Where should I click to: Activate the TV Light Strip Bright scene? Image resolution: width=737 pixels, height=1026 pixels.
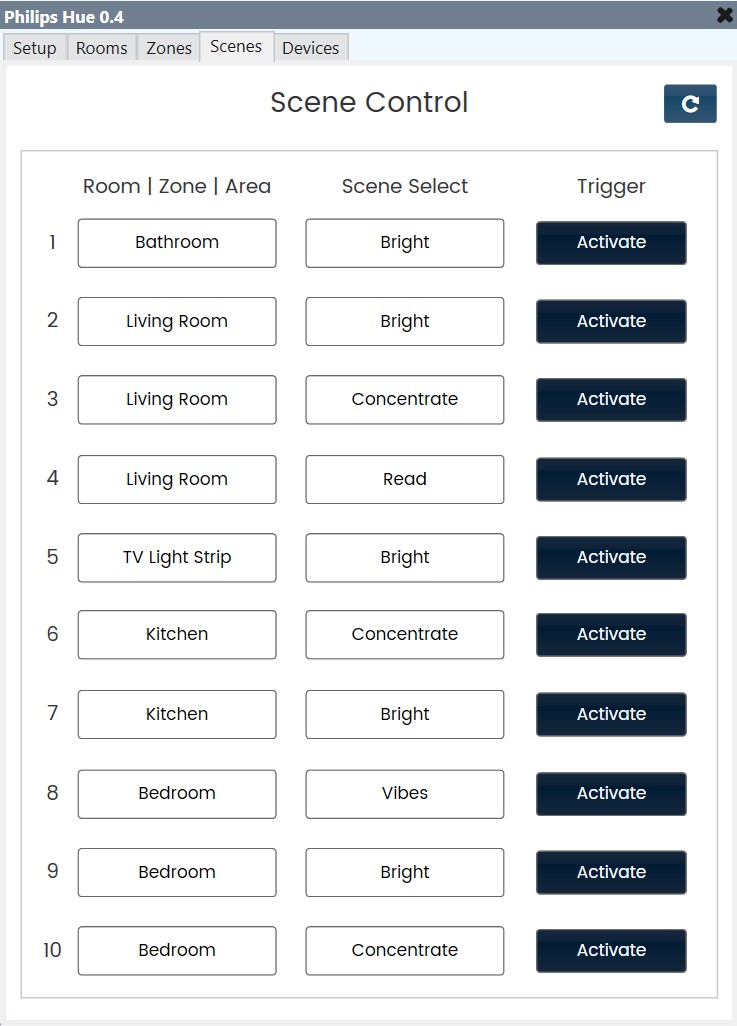coord(610,557)
